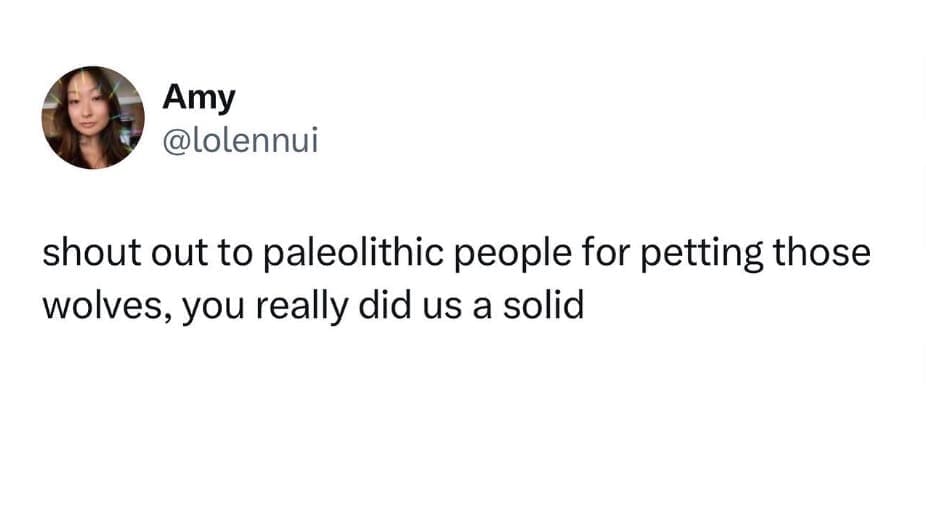This screenshot has width=926, height=530.
Task: Click the word "shout" in the tweet
Action: coord(87,254)
